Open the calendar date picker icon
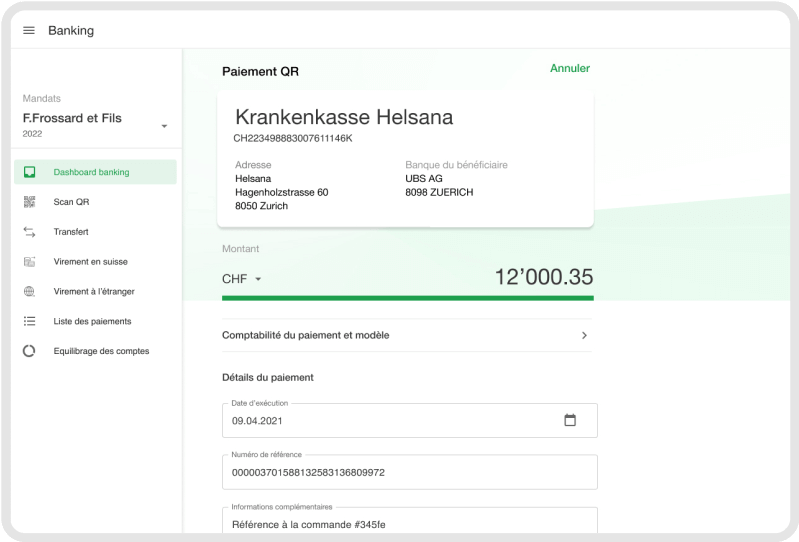Screen dimensions: 799x542 570,421
